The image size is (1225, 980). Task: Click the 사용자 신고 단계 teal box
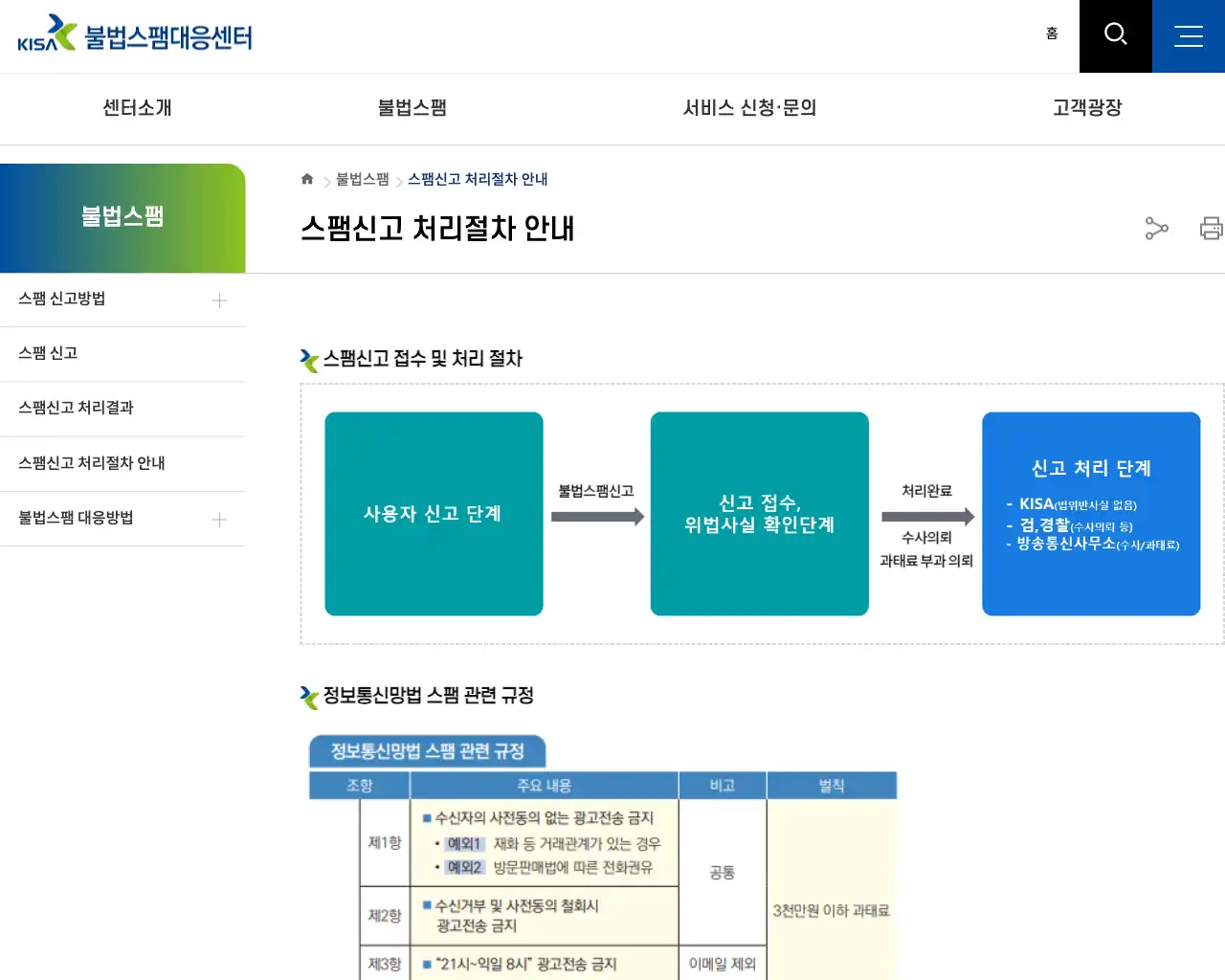[x=434, y=514]
